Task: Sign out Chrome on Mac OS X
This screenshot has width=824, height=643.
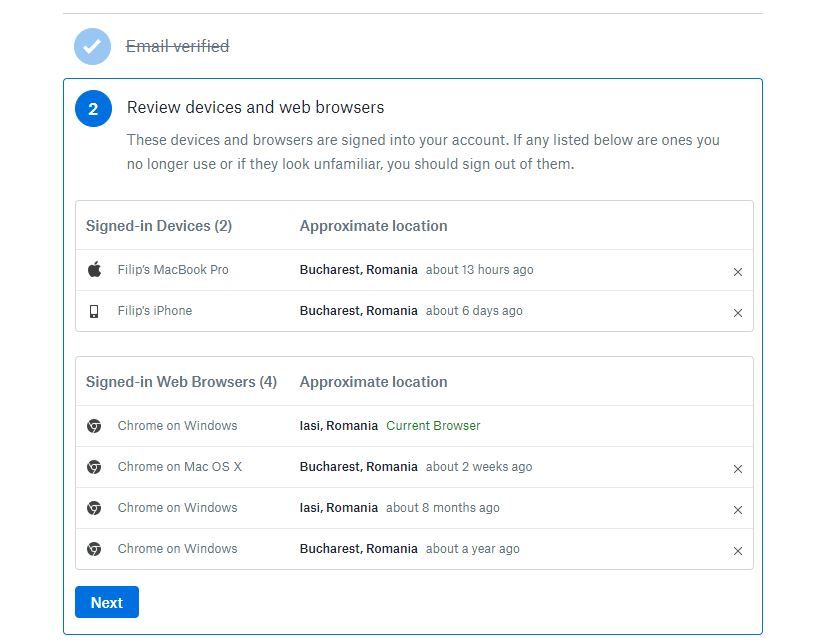Action: pos(738,469)
